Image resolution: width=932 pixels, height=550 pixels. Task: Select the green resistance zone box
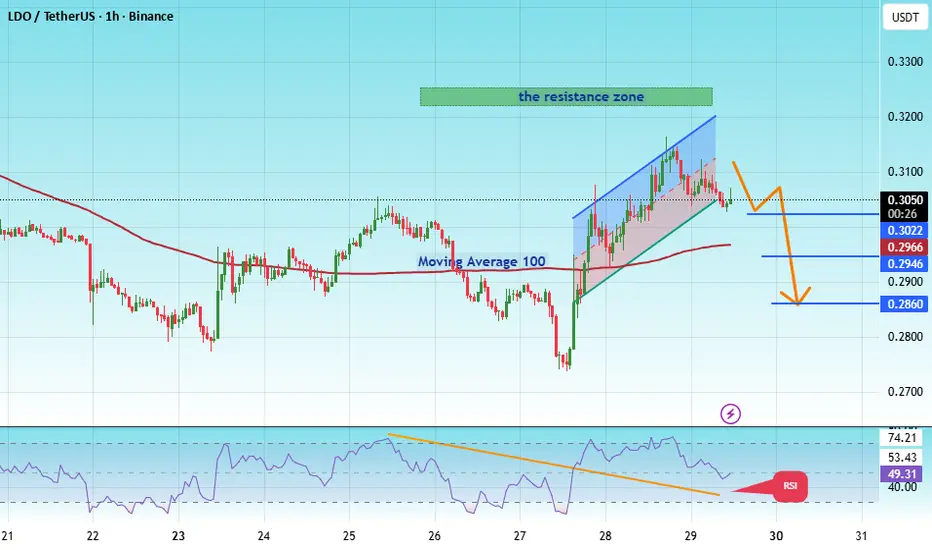coord(566,96)
